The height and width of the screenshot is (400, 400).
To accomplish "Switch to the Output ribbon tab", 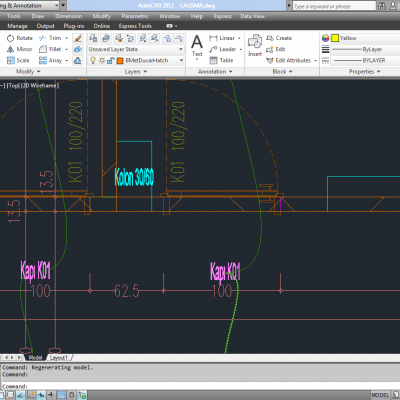I will [45, 26].
